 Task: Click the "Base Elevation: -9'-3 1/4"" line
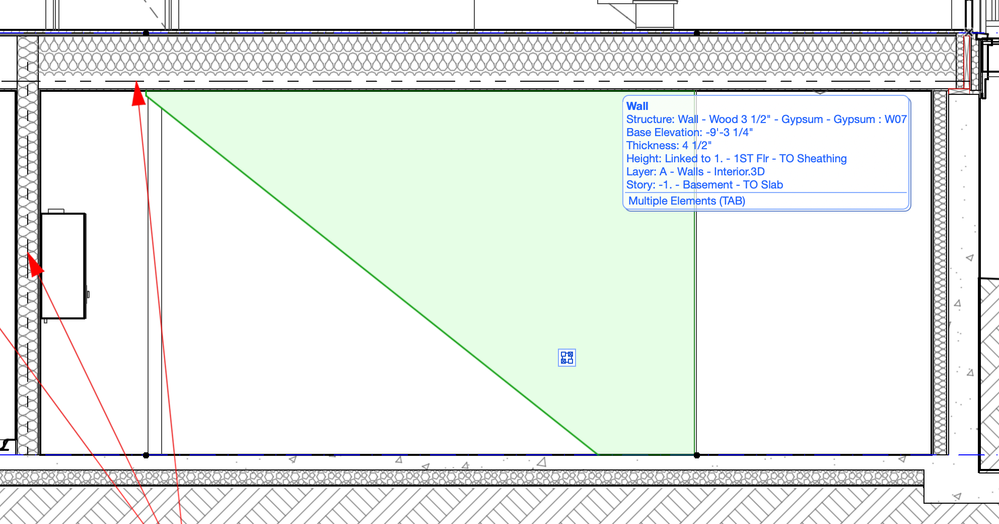pyautogui.click(x=689, y=133)
